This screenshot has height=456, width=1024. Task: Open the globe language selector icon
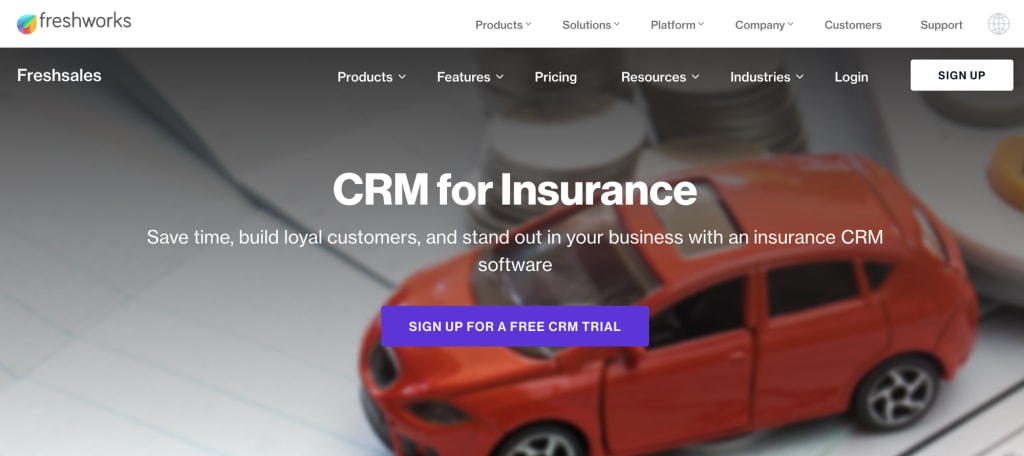click(998, 24)
